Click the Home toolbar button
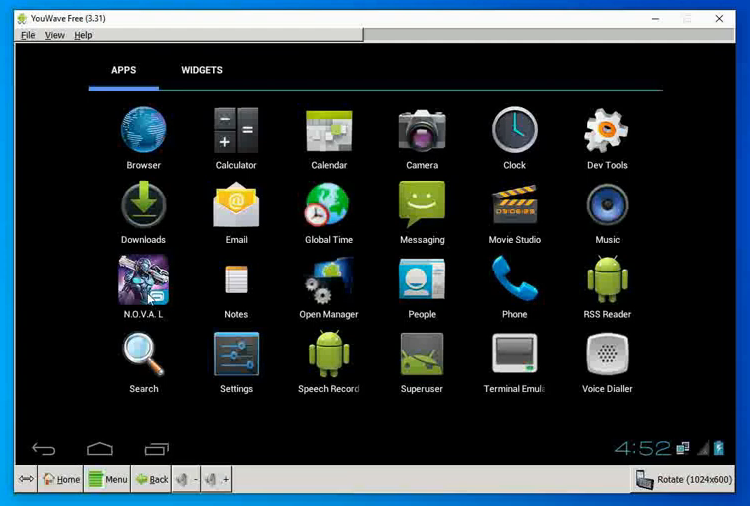 [x=61, y=479]
